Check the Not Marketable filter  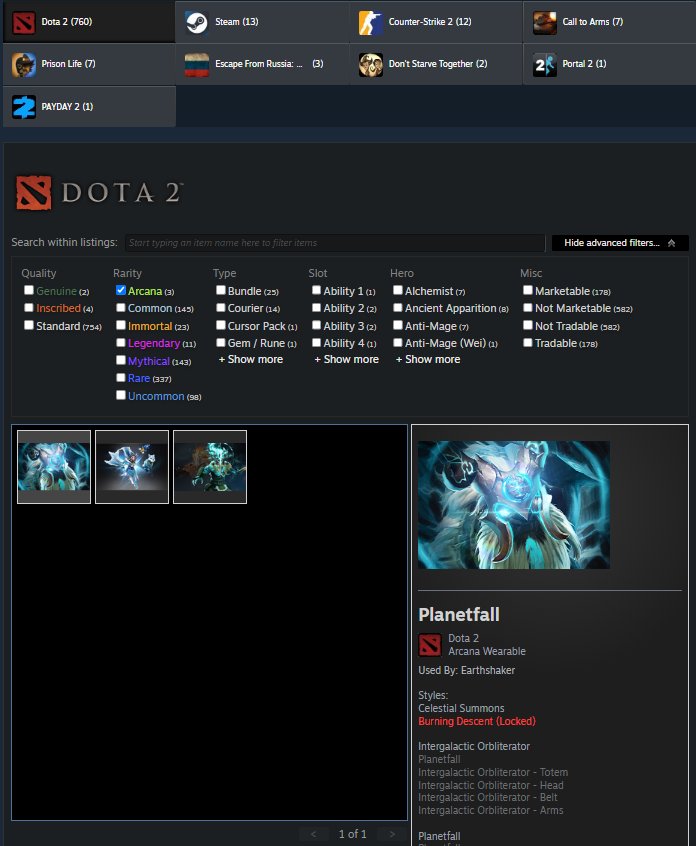[x=528, y=308]
